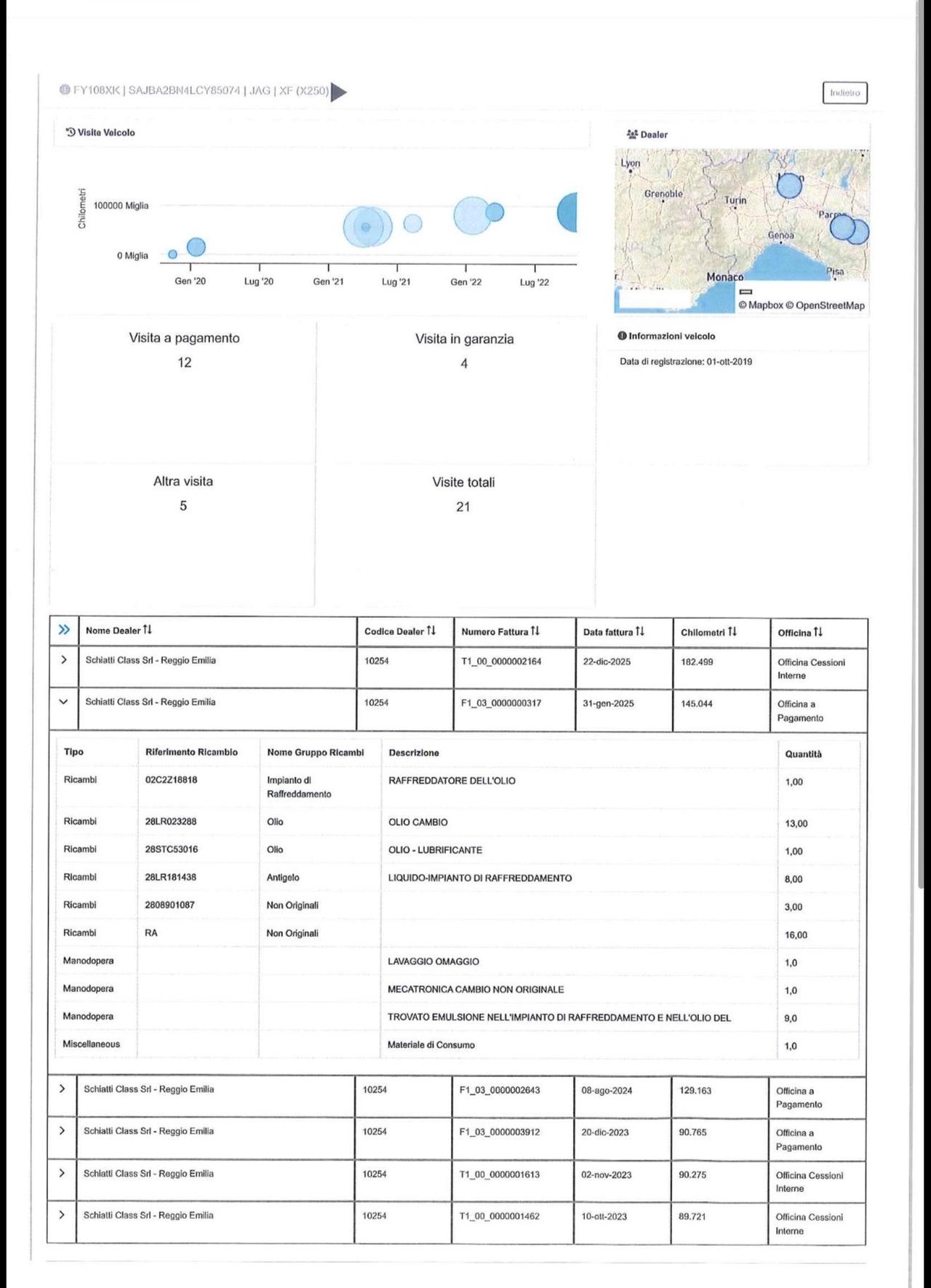The image size is (931, 1288).
Task: Click the Indietro back button
Action: click(x=844, y=93)
